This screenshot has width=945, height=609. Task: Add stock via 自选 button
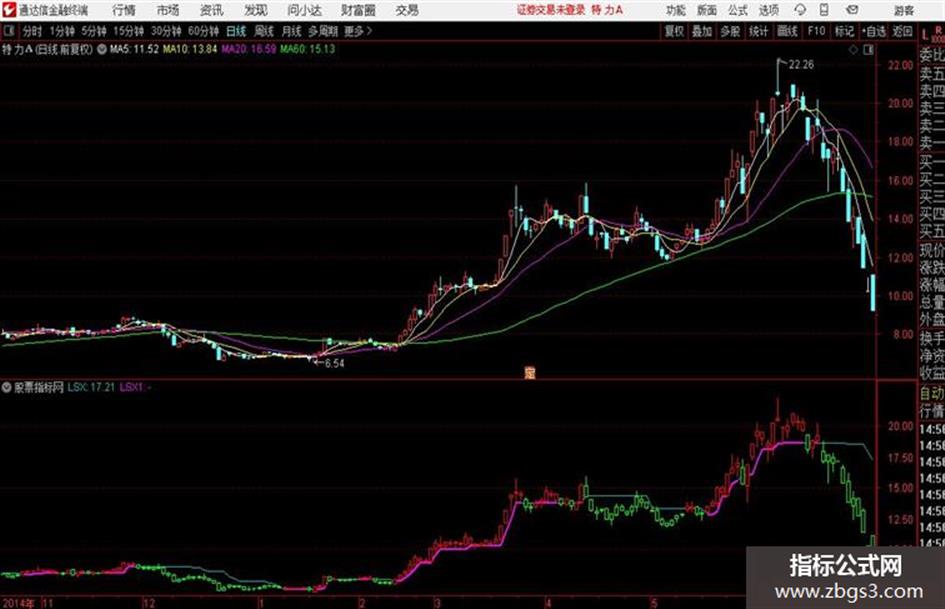[x=874, y=31]
